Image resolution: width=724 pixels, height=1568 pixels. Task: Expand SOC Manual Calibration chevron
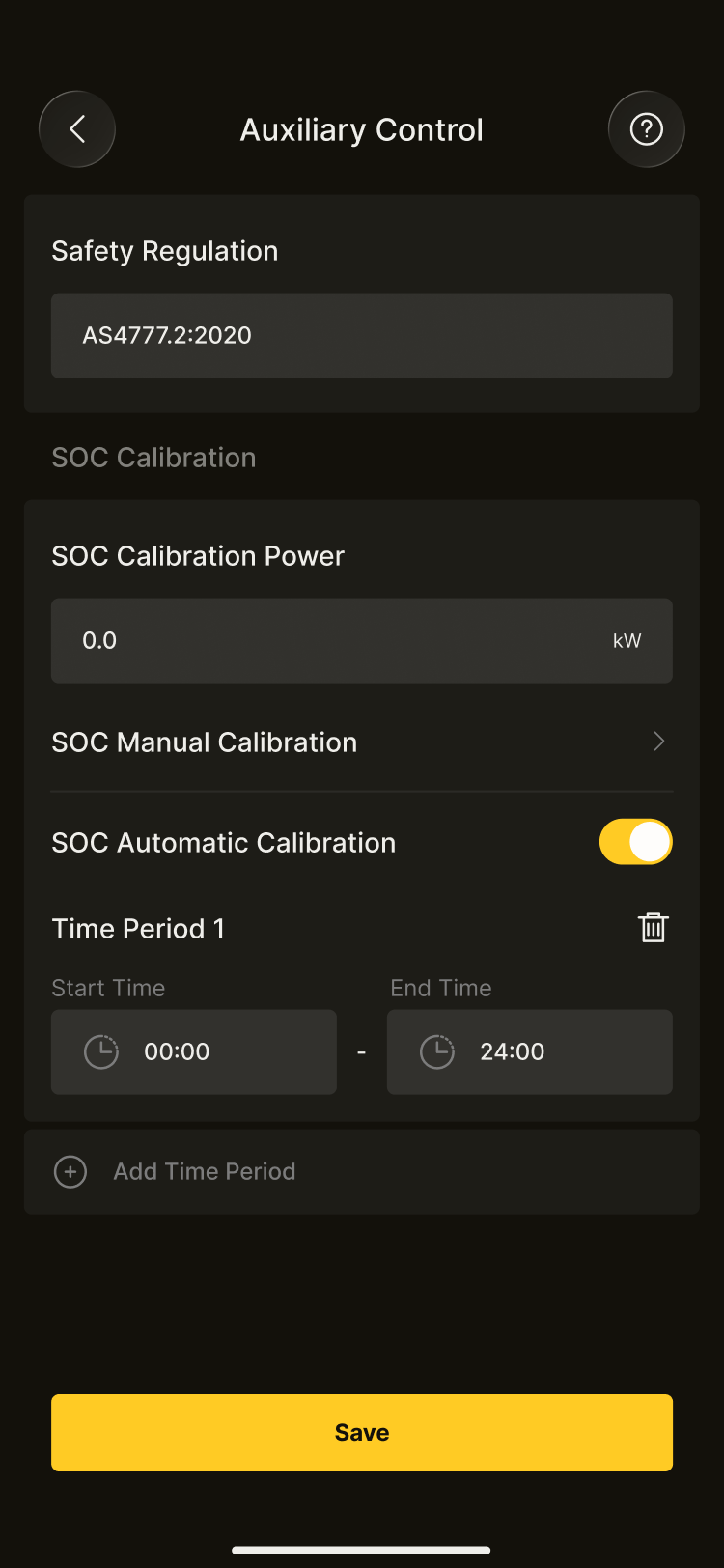pyautogui.click(x=659, y=742)
